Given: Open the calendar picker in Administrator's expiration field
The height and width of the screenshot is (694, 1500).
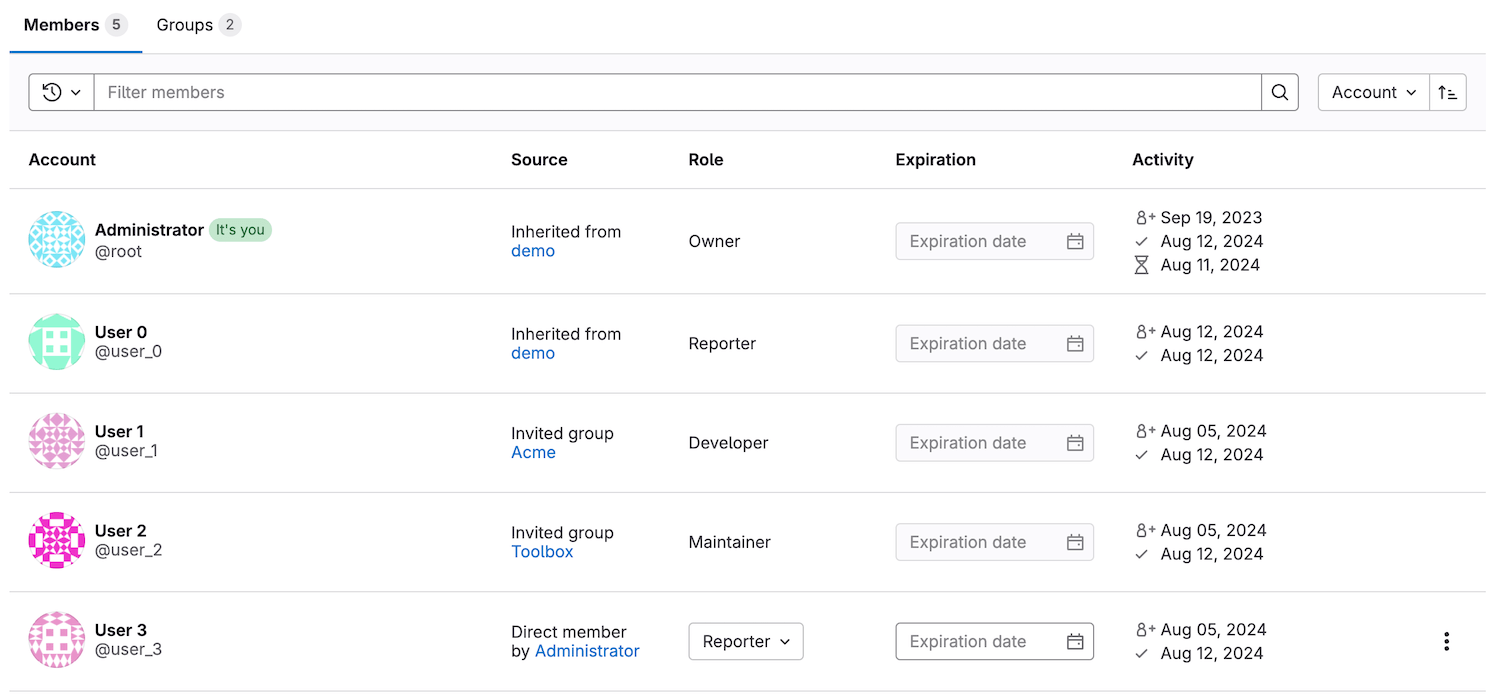Looking at the screenshot, I should coord(1076,241).
